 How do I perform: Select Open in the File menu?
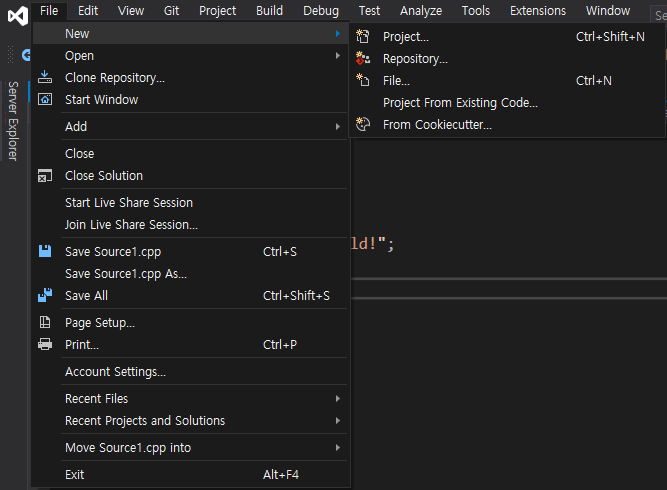click(x=191, y=55)
